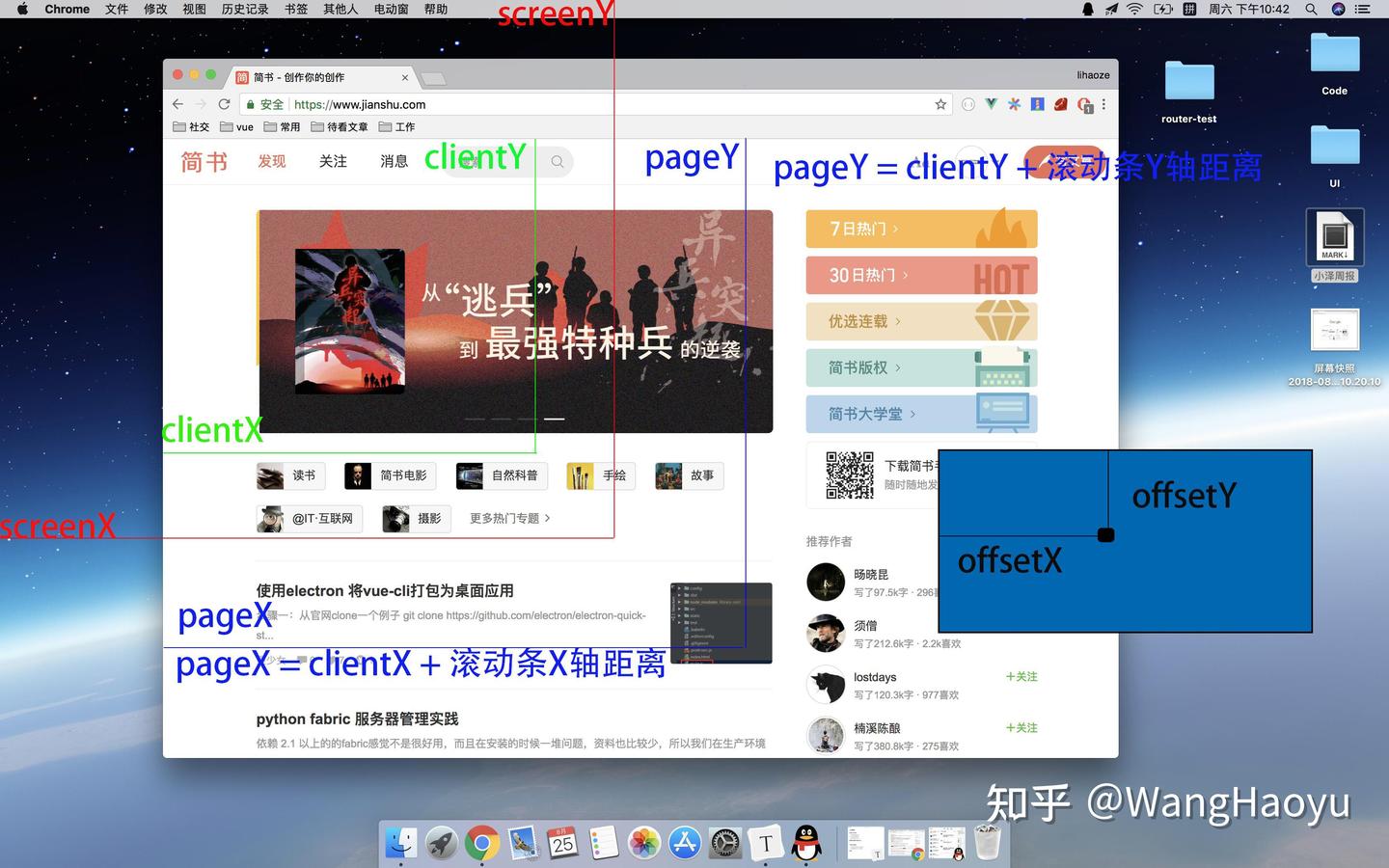This screenshot has width=1389, height=868.
Task: Open the article python fabric 服务器管理实践
Action: pyautogui.click(x=357, y=719)
